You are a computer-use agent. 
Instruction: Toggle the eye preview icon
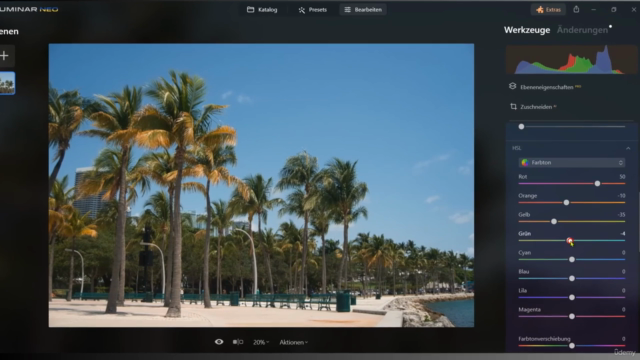pyautogui.click(x=219, y=342)
